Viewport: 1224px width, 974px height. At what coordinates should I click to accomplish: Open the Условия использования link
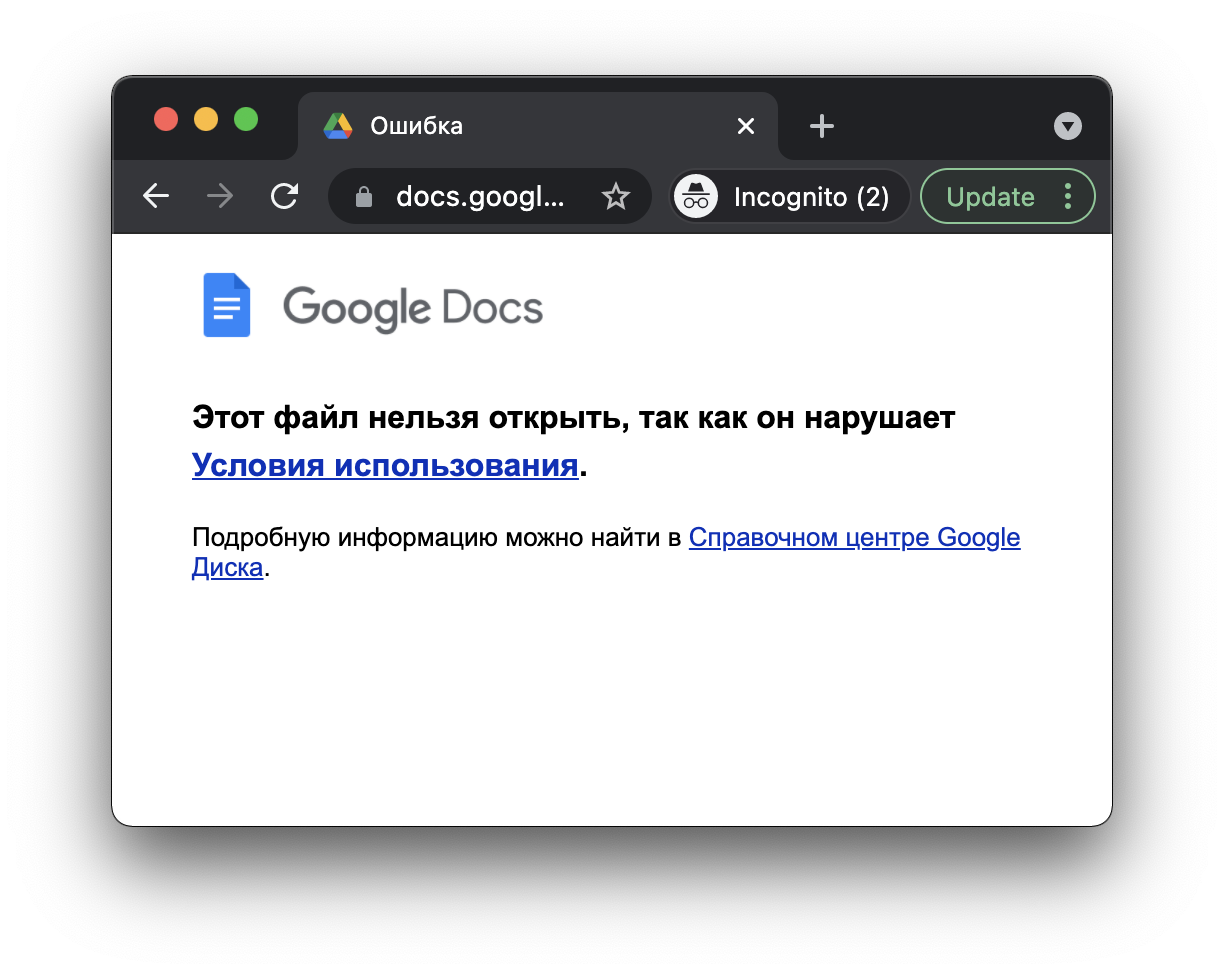[x=385, y=466]
